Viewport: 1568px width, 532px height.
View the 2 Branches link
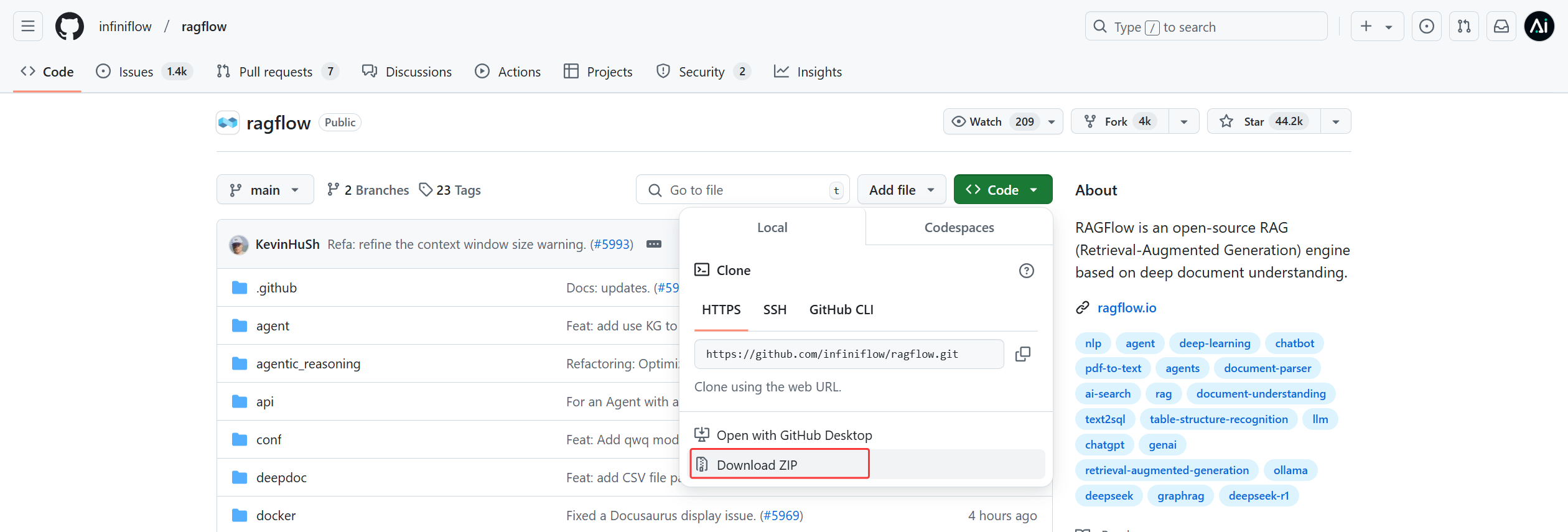(x=368, y=190)
